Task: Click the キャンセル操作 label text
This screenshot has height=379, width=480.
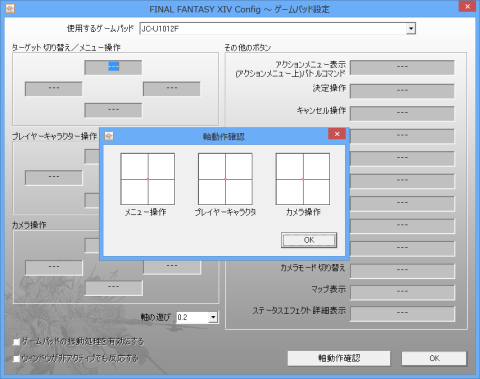Action: tap(321, 110)
